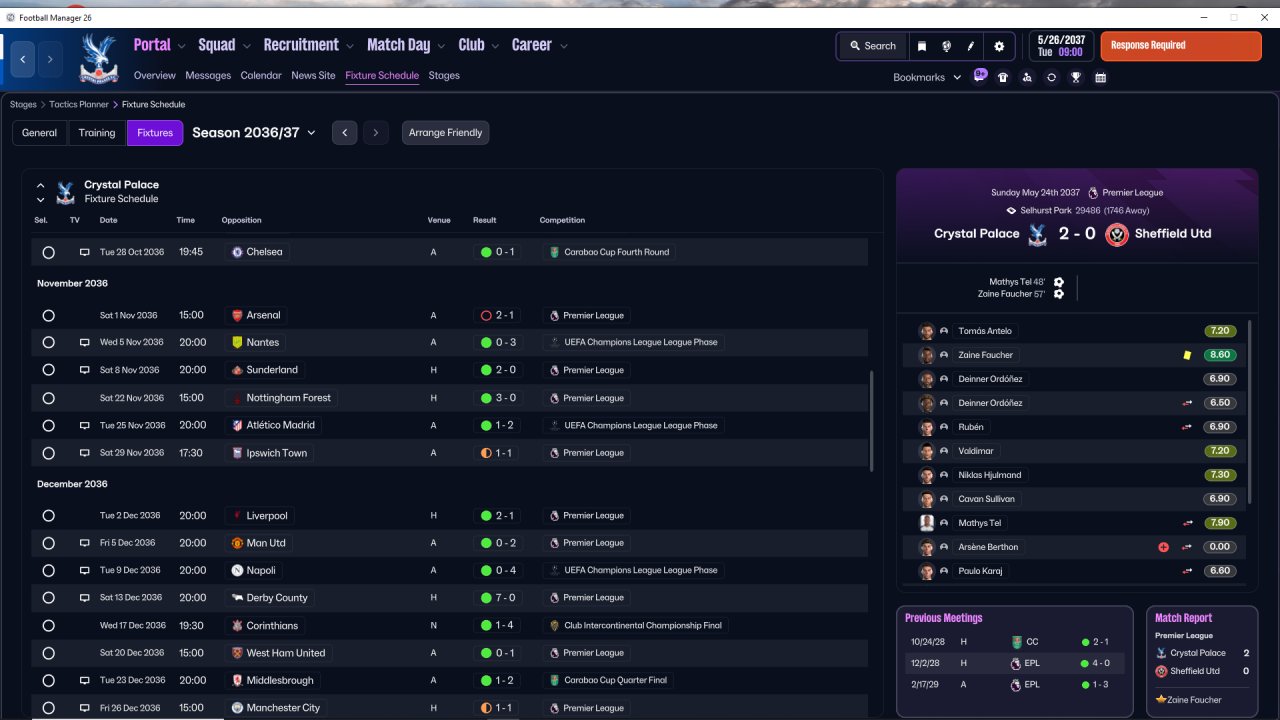Open the Search button
This screenshot has width=1280, height=720.
[873, 46]
